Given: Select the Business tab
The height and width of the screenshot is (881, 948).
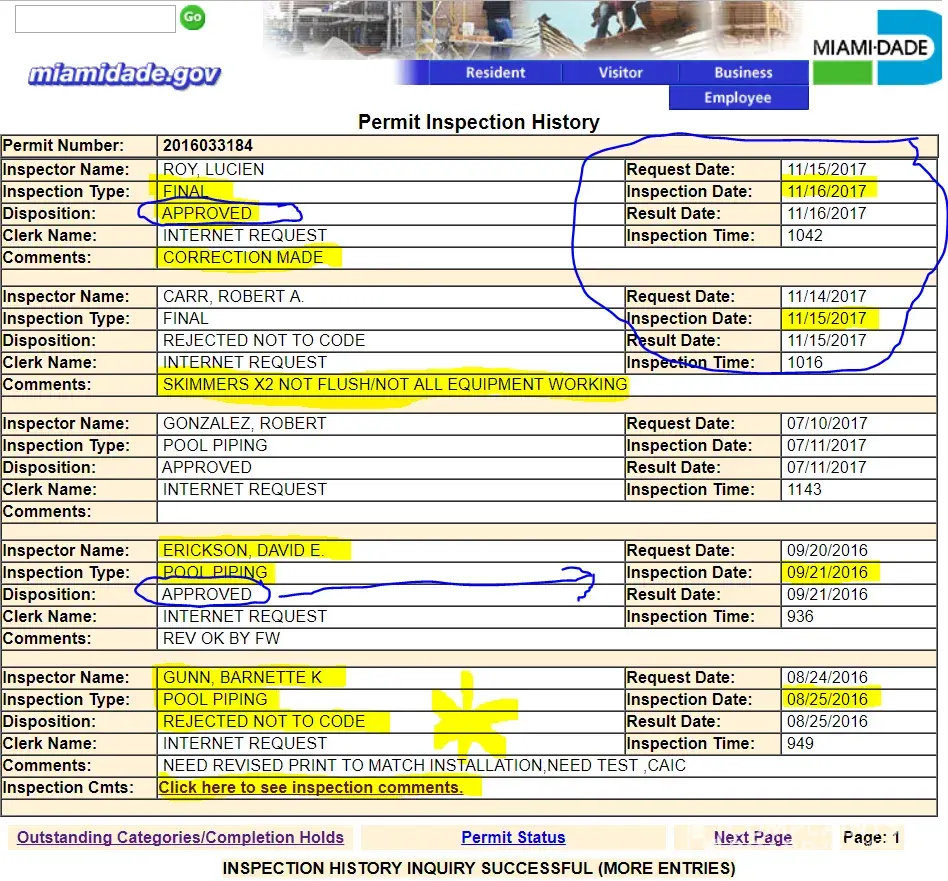Looking at the screenshot, I should (x=743, y=72).
